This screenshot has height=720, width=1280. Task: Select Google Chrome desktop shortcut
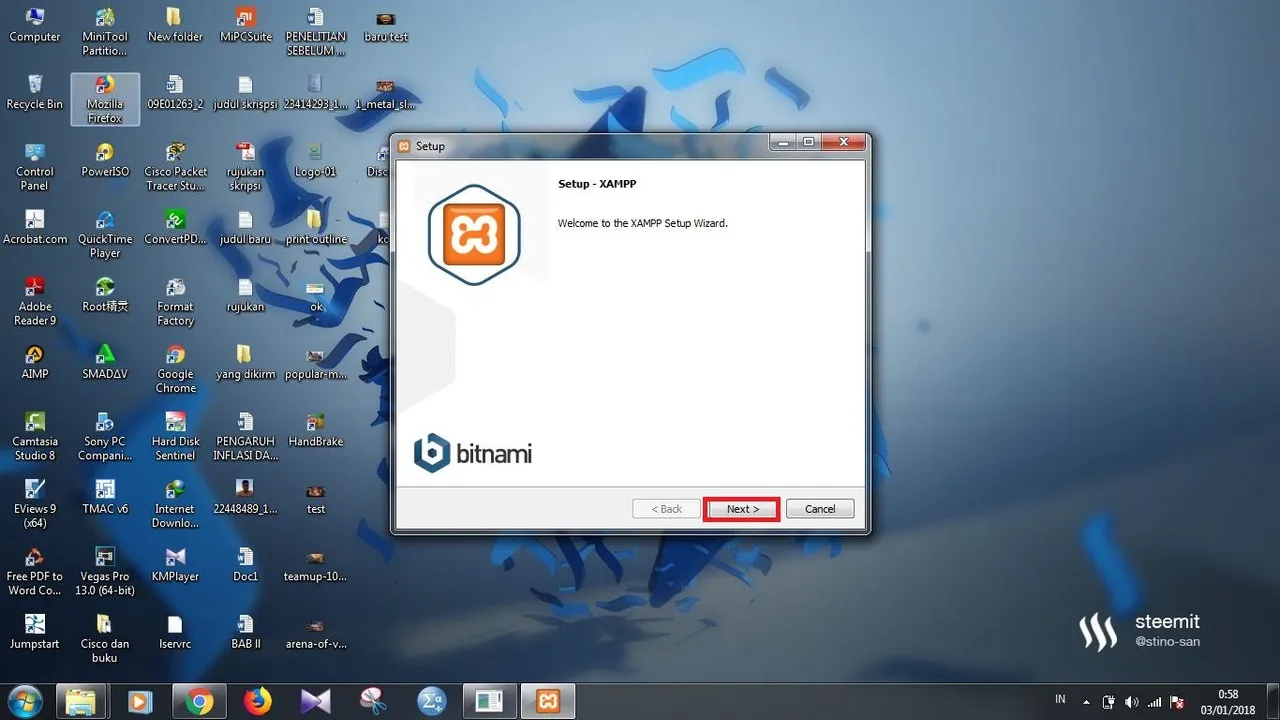175,369
